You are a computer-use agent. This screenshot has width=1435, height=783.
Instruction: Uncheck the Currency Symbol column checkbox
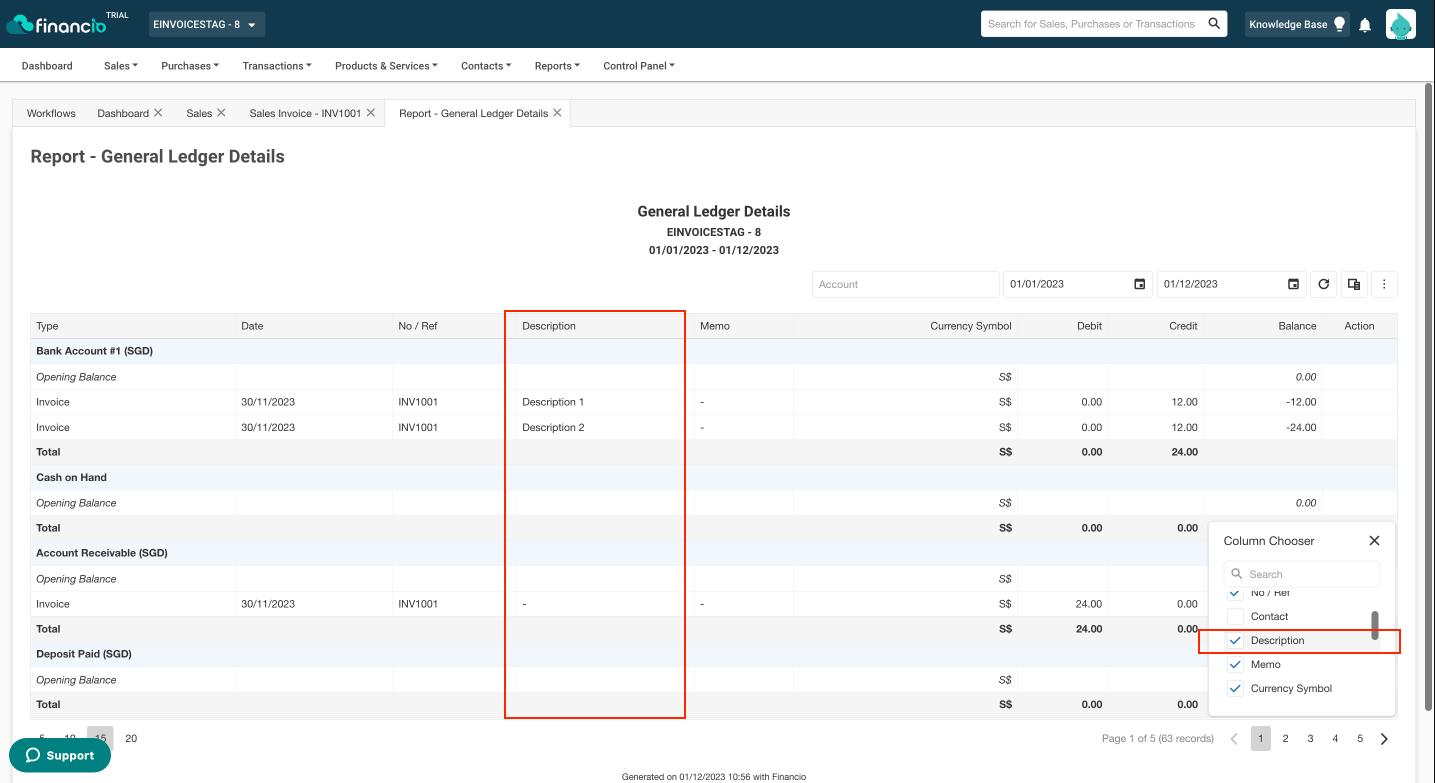click(1235, 688)
